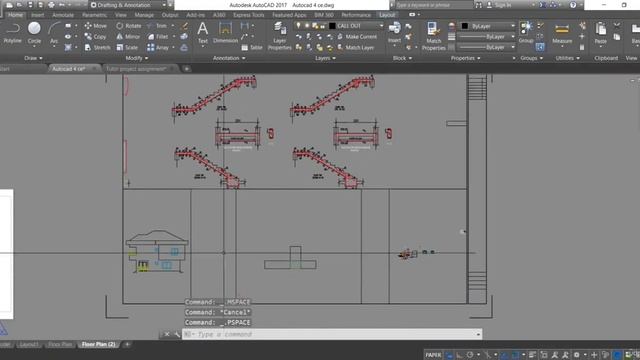This screenshot has width=640, height=360.
Task: Click the Fillet tool
Action: point(158,37)
